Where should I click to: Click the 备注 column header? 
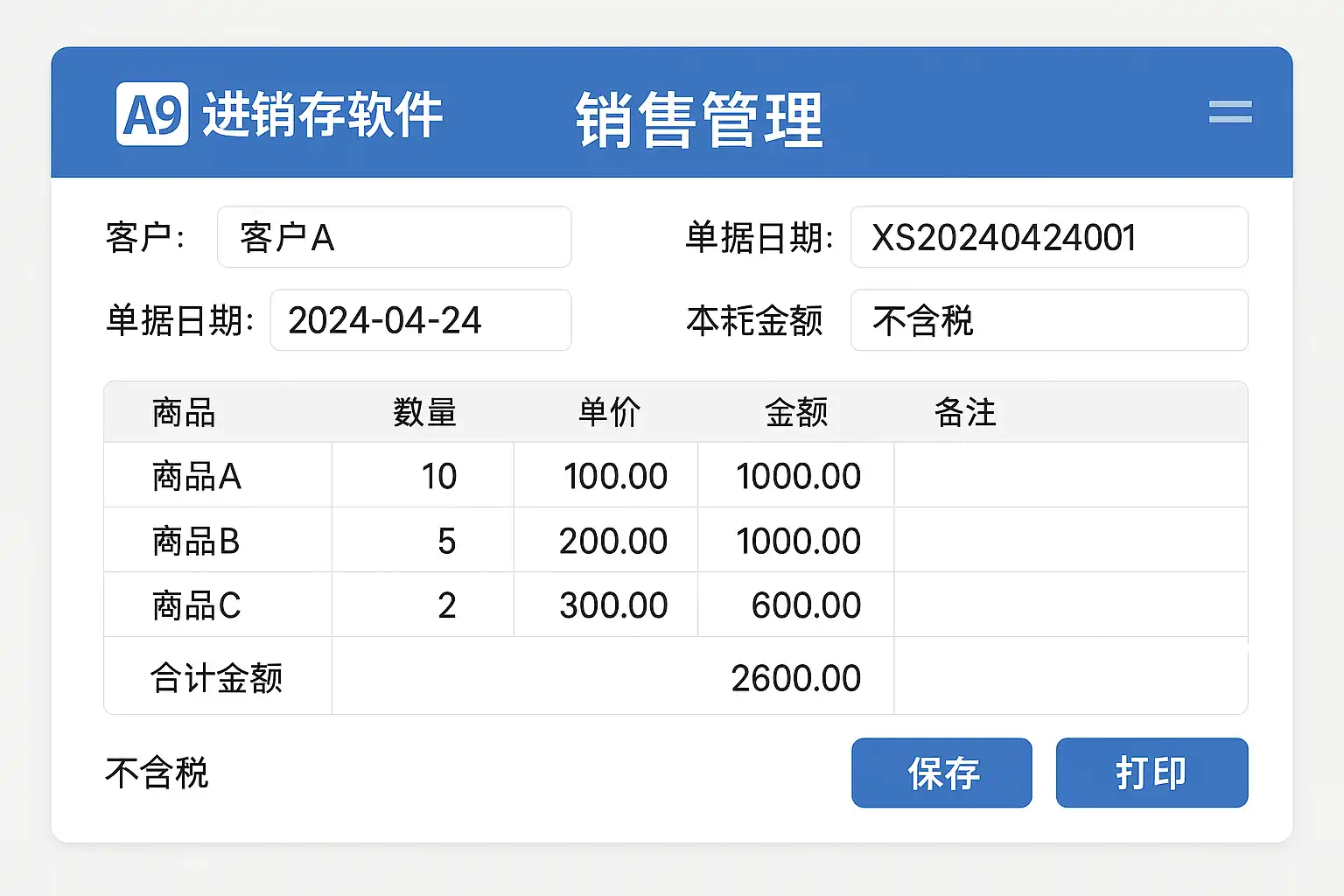965,412
